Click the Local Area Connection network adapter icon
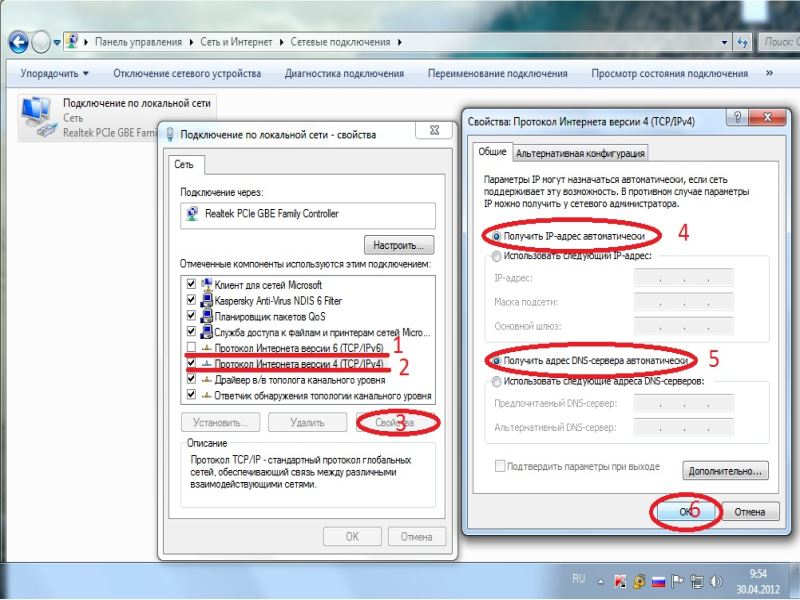Screen dimensions: 800x600 coord(38,115)
